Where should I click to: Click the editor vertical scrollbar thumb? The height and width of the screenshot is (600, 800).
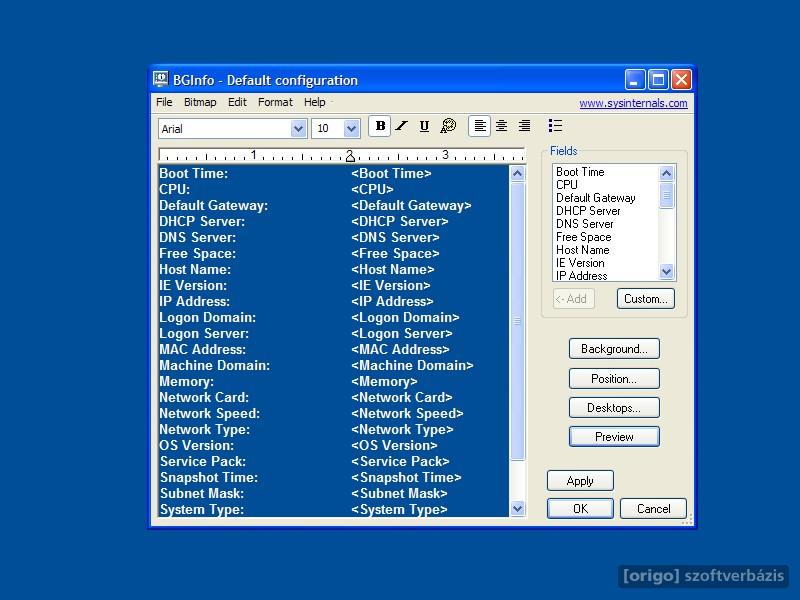pyautogui.click(x=517, y=321)
